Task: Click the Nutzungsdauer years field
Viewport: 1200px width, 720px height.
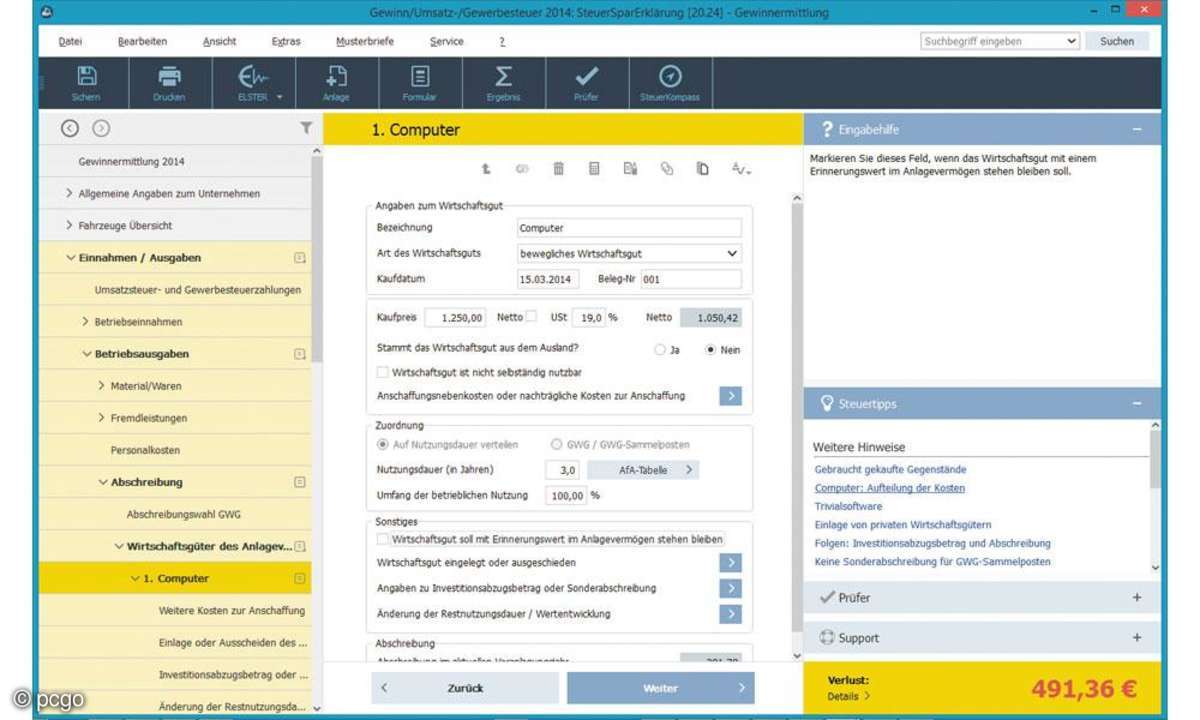Action: tap(563, 469)
